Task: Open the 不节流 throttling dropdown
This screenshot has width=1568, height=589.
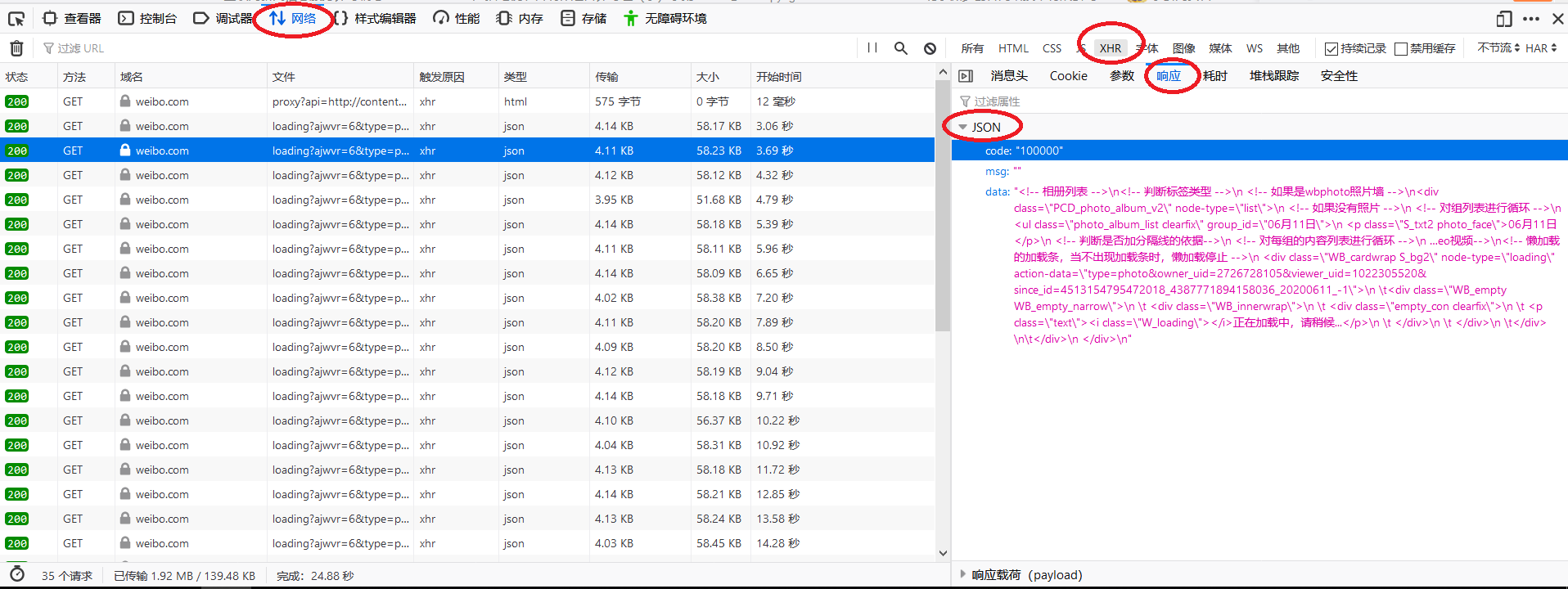Action: [1498, 48]
